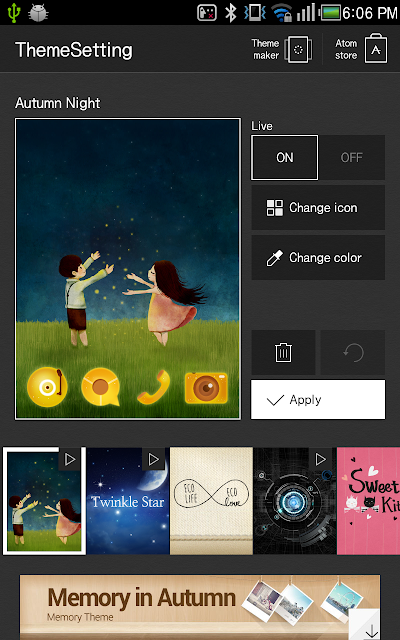Open the Bluetooth status bar icon
Viewport: 400px width, 640px height.
coord(231,12)
